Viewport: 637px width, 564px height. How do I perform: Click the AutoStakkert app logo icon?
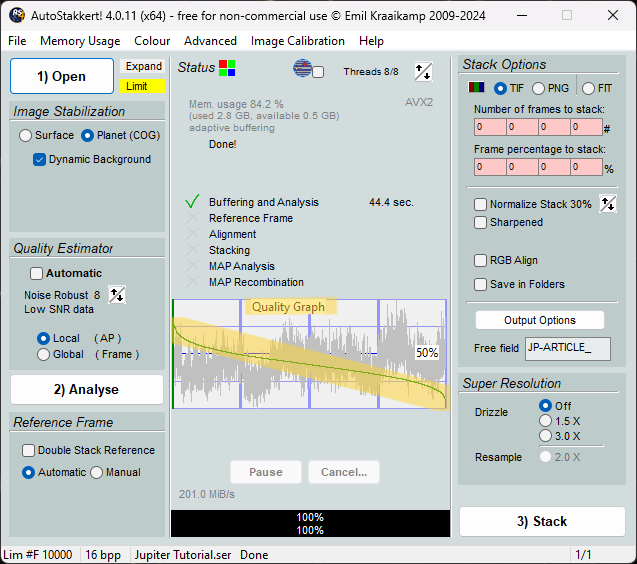point(17,15)
